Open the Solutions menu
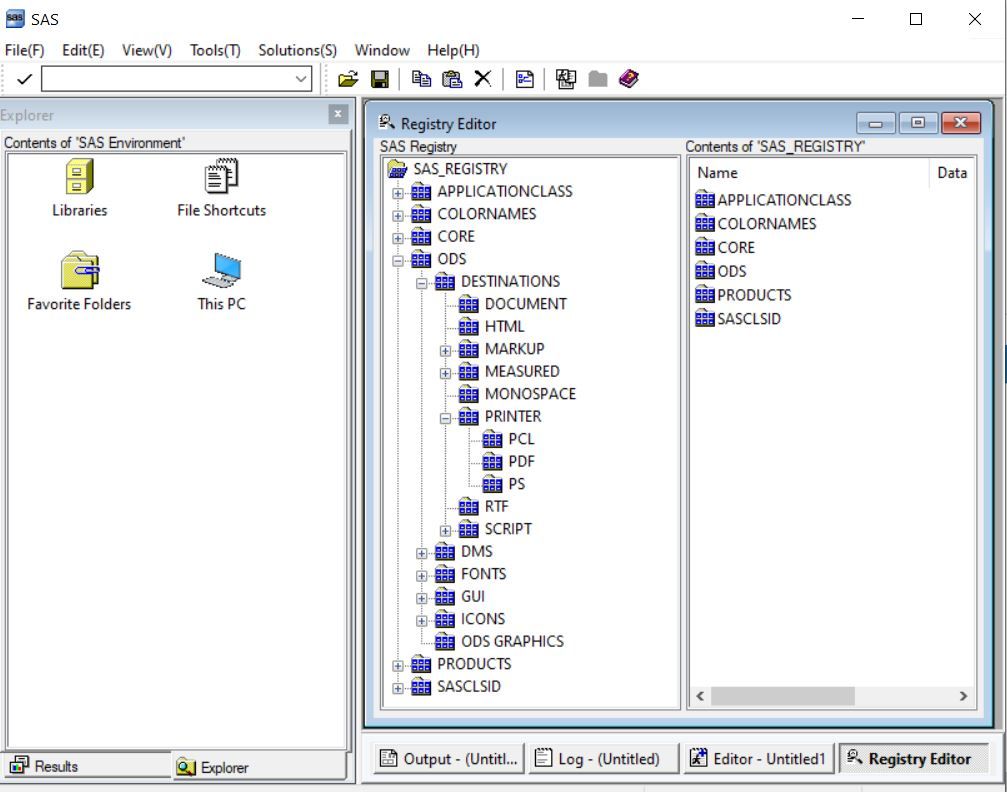This screenshot has height=792, width=1007. [x=296, y=49]
